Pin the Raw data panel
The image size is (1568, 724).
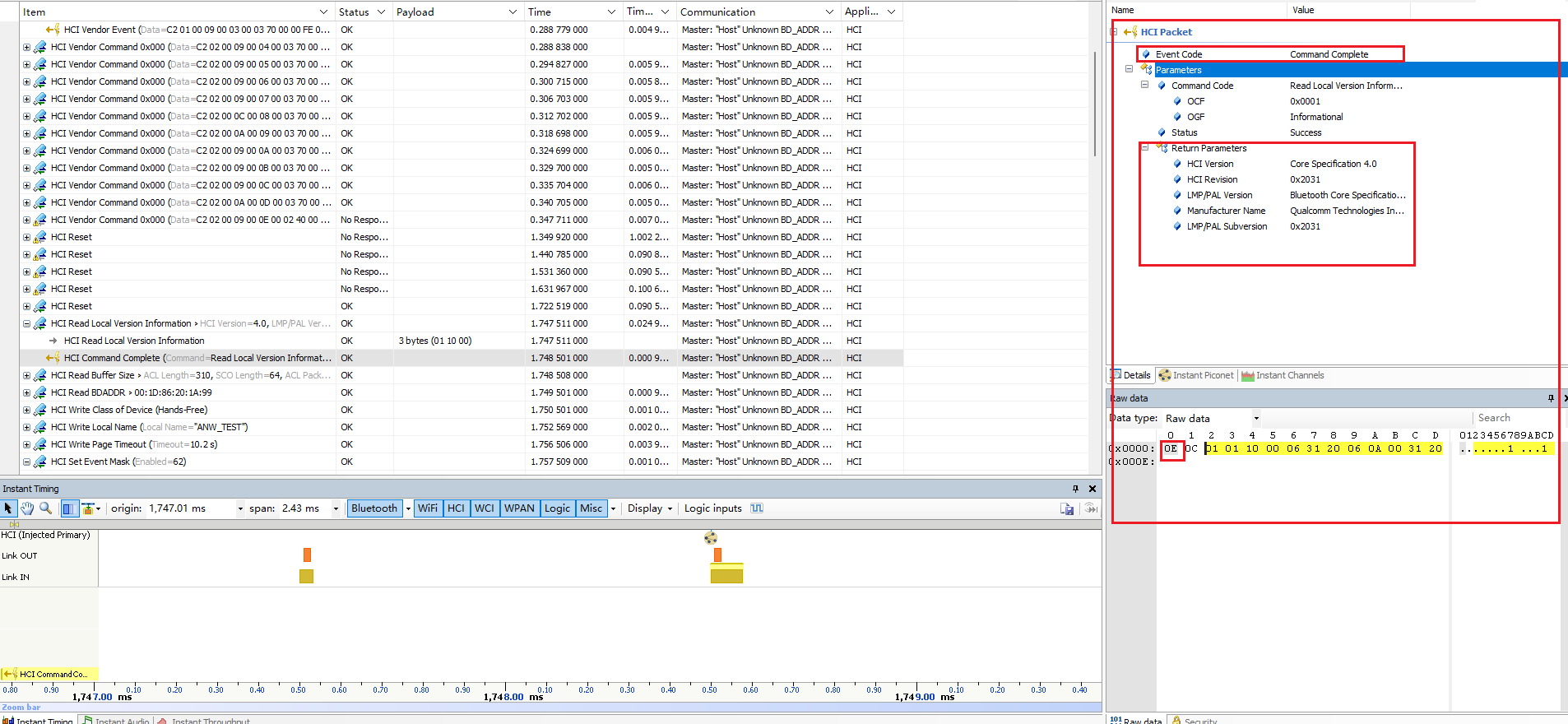pyautogui.click(x=1552, y=398)
